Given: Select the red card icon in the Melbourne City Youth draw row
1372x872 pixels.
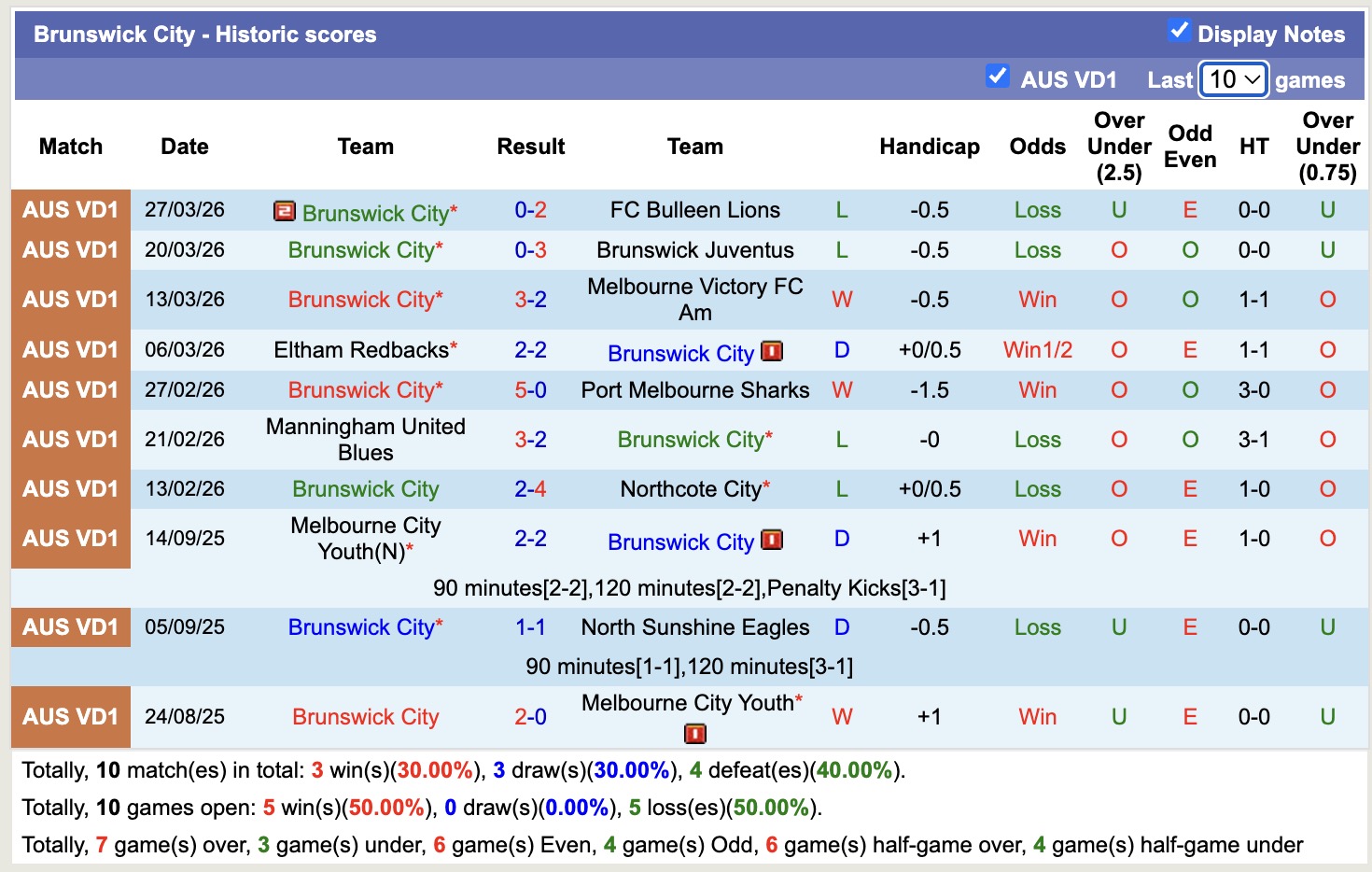Looking at the screenshot, I should (773, 541).
